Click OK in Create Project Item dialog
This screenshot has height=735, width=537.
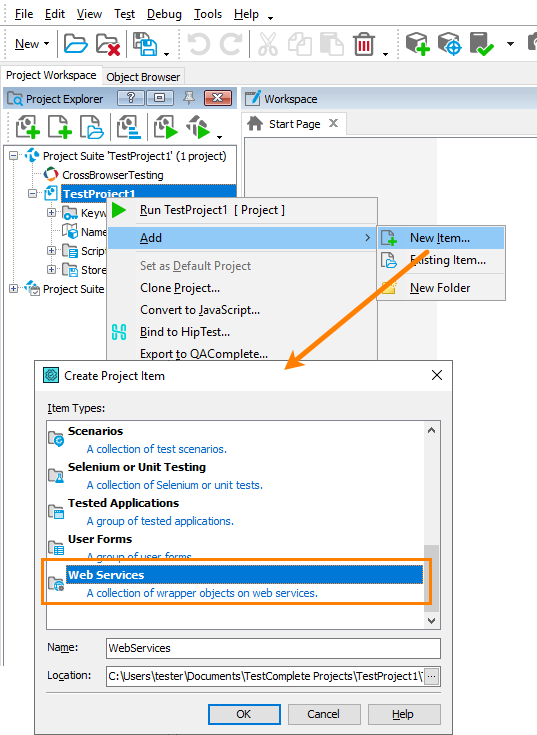point(244,714)
